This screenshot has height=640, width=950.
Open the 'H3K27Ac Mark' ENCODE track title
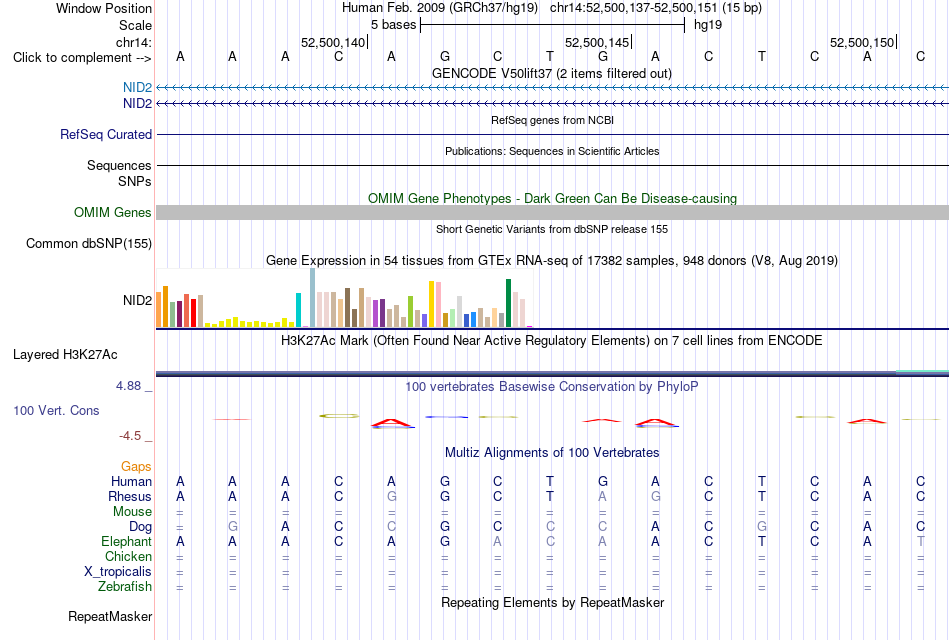click(x=552, y=341)
